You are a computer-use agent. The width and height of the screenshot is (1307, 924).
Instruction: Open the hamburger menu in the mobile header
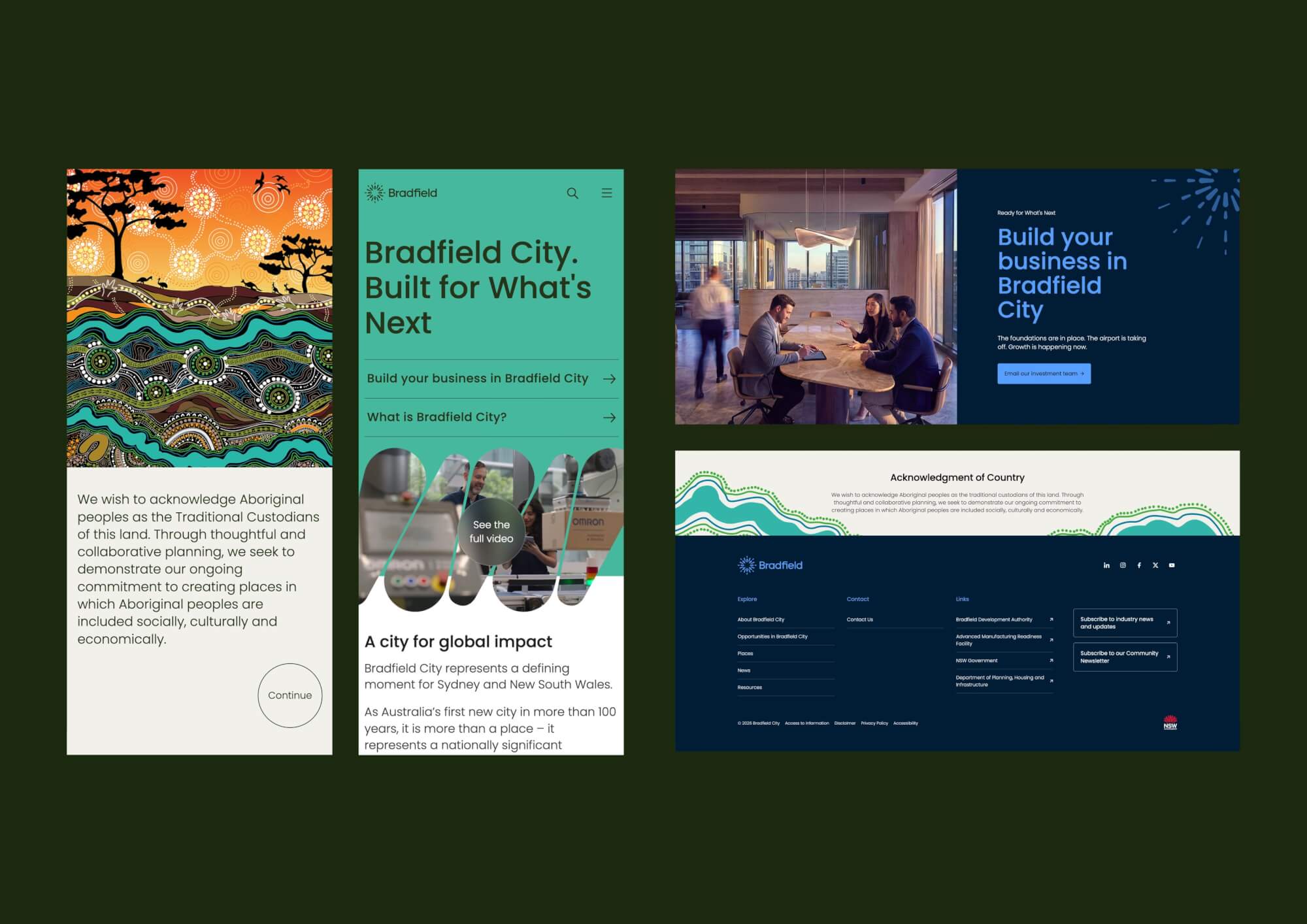click(606, 193)
